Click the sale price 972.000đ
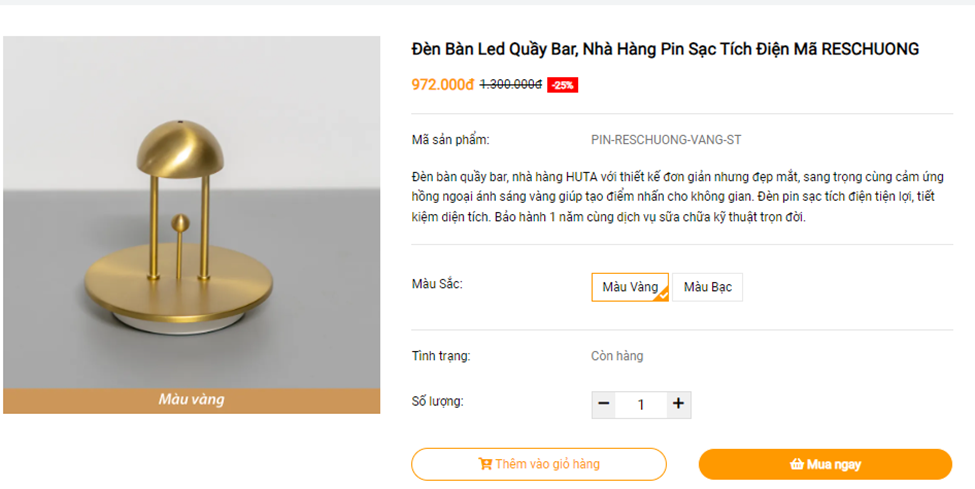The height and width of the screenshot is (489, 975). point(442,85)
